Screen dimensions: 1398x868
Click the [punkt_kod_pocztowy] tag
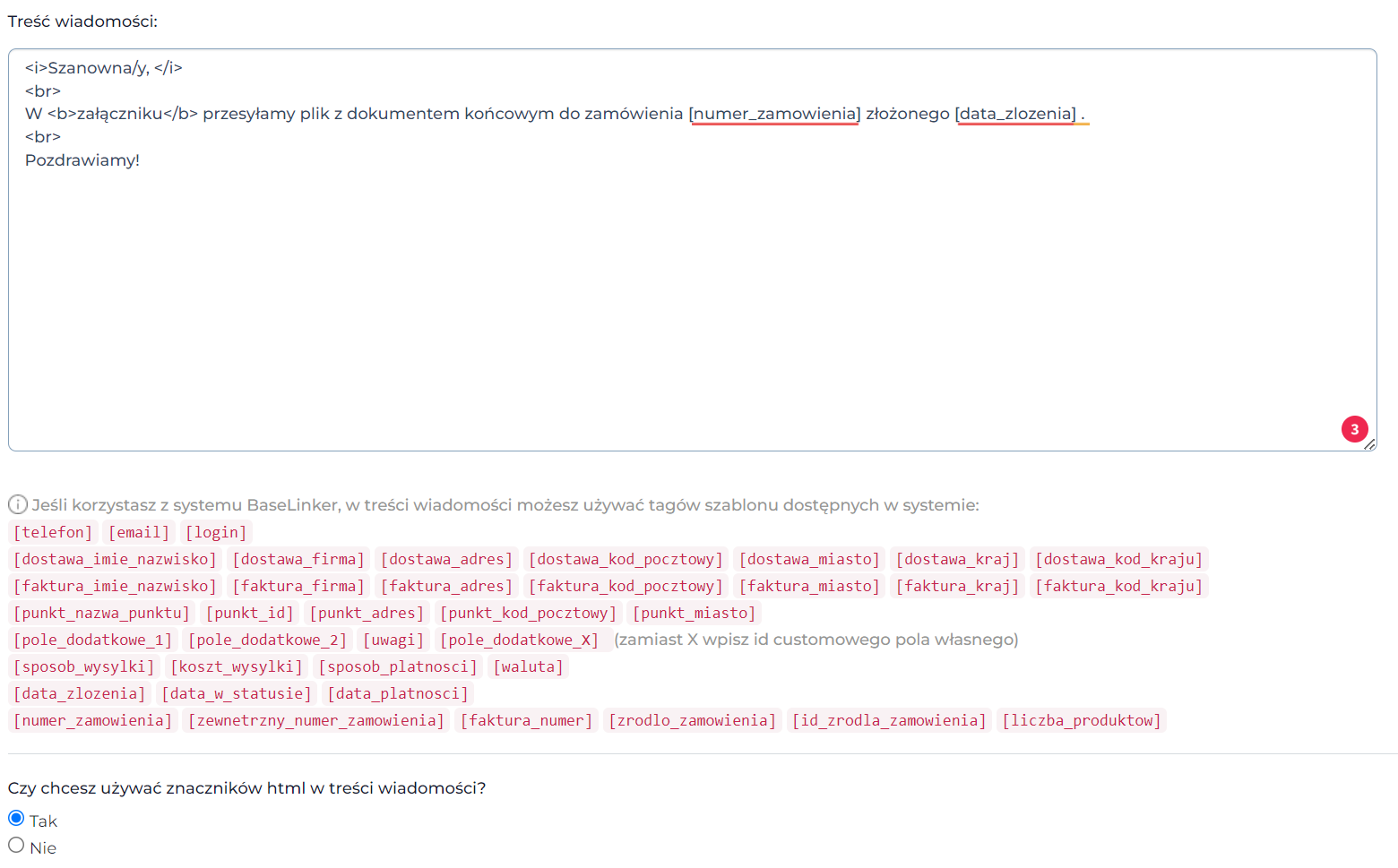click(528, 613)
